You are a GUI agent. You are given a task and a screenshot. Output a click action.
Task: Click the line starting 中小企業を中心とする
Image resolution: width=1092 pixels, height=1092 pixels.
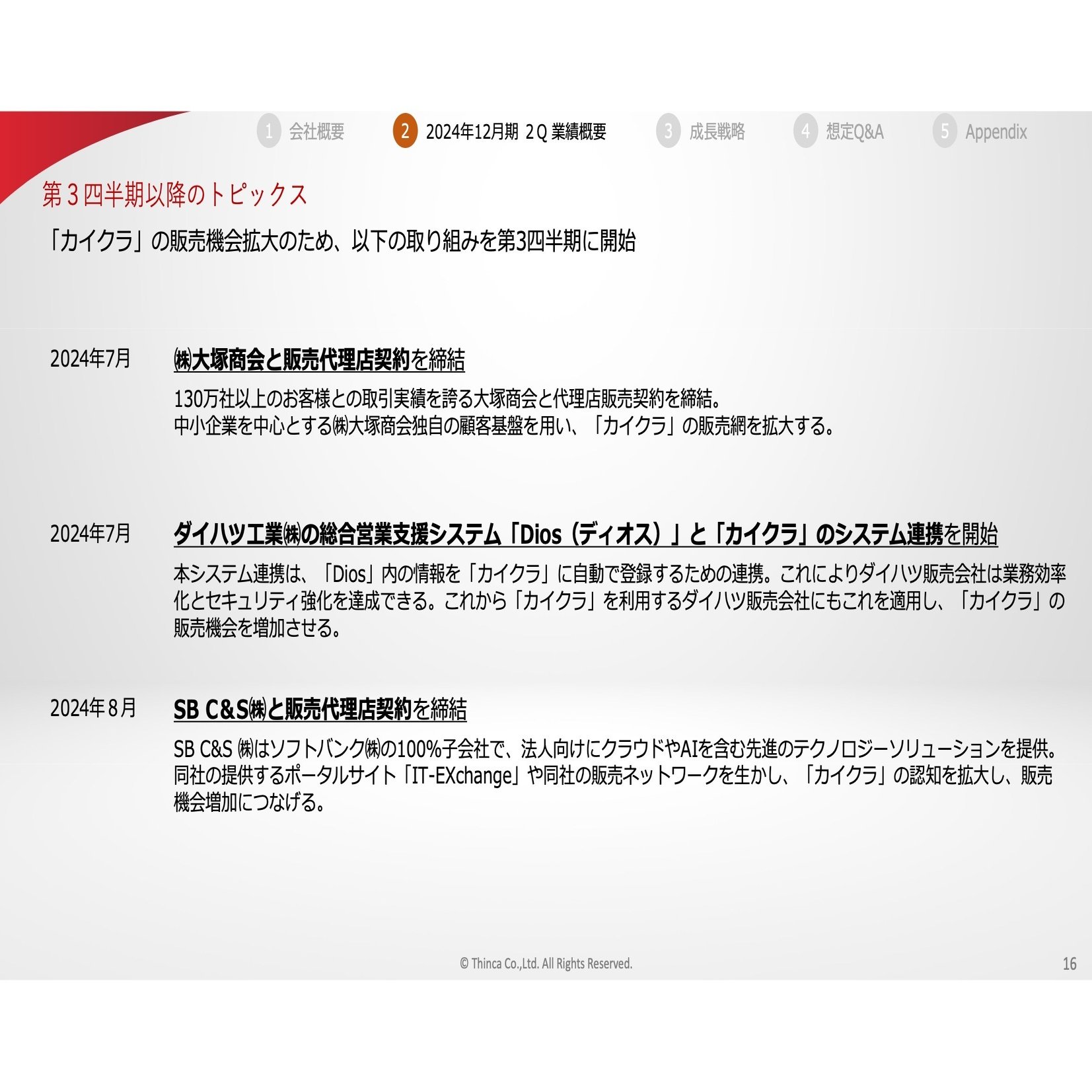505,426
